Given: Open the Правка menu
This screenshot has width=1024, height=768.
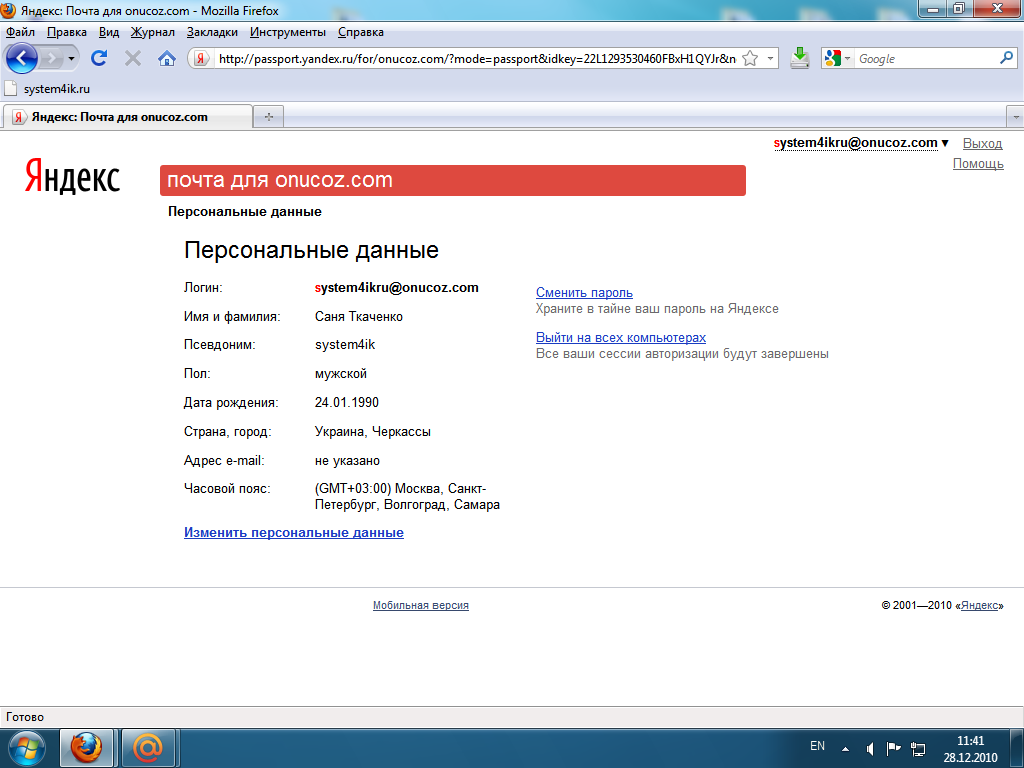Looking at the screenshot, I should click(67, 32).
